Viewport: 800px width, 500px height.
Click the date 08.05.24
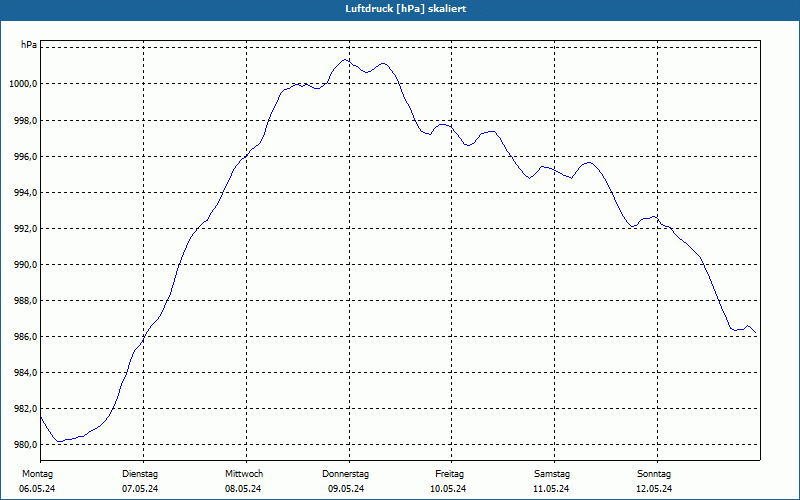point(243,489)
